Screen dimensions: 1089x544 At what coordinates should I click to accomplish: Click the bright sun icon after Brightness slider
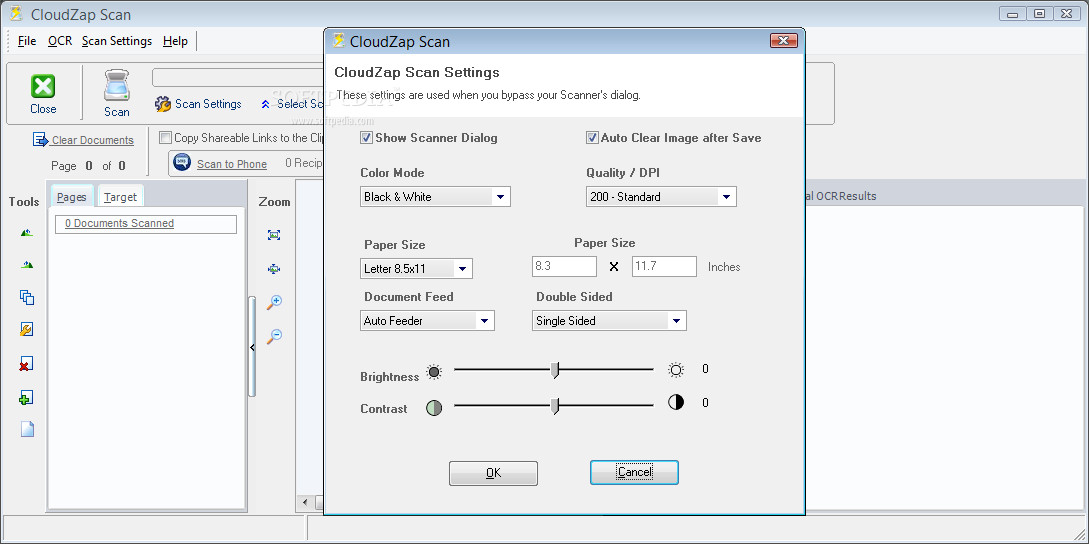[x=676, y=370]
